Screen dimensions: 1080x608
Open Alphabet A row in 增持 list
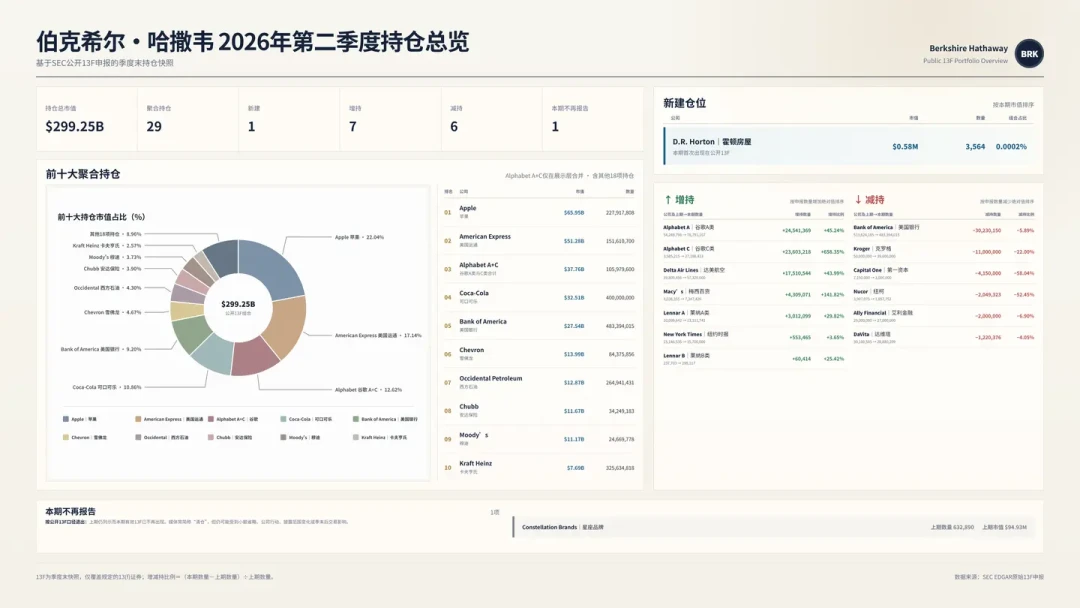tap(754, 230)
